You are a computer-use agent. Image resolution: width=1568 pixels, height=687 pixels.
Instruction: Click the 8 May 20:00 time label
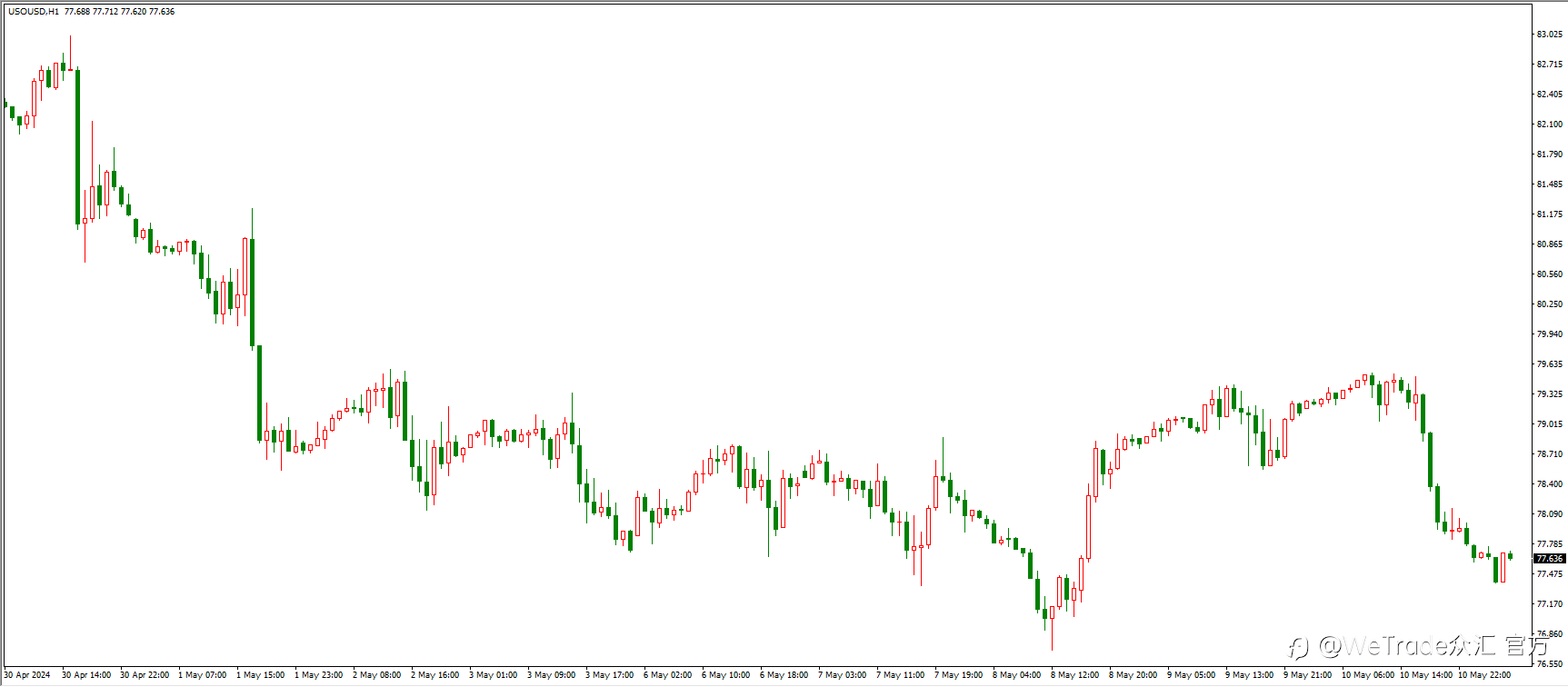pos(1134,675)
